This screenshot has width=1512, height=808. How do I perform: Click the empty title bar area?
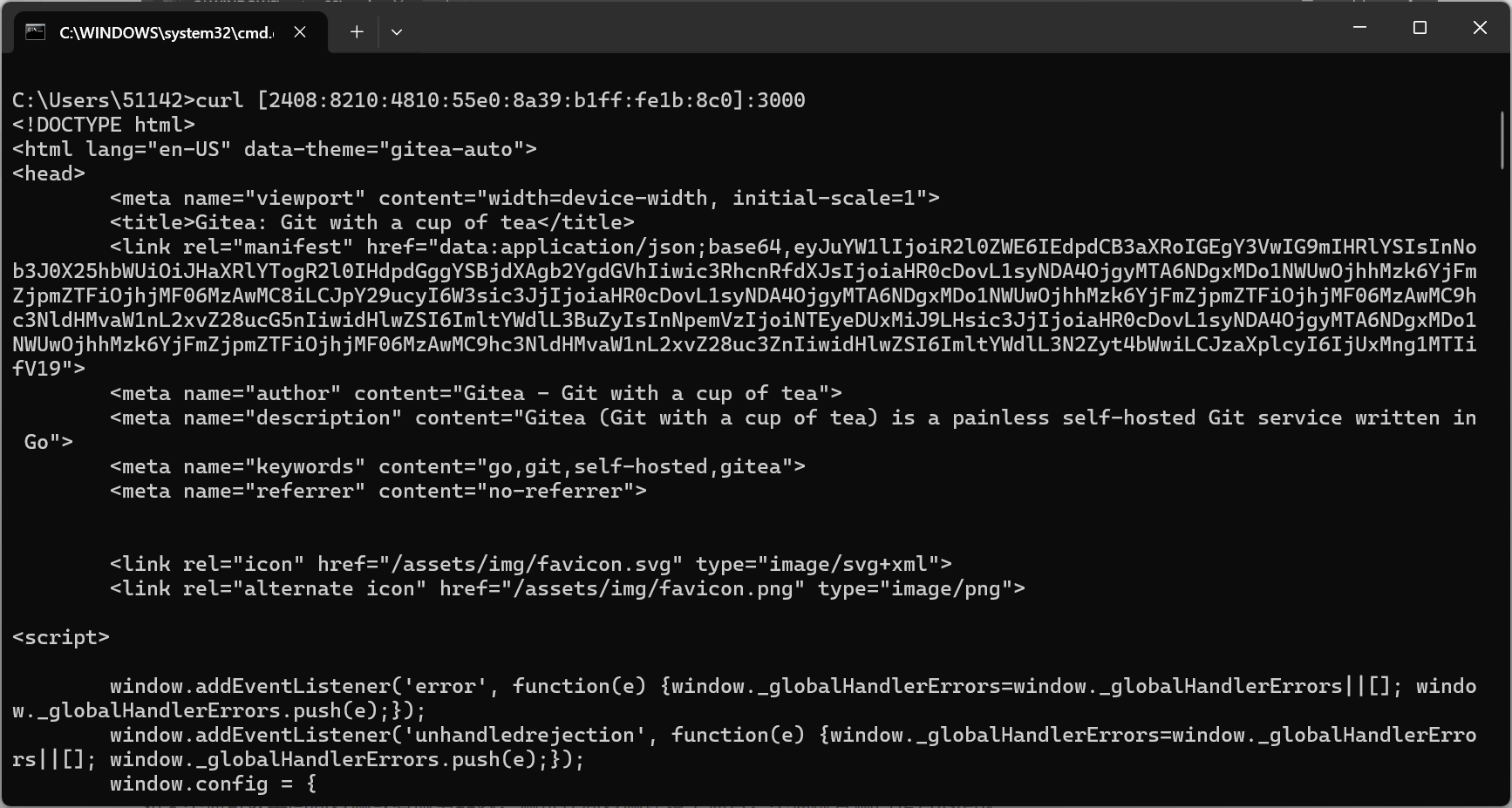(x=872, y=28)
